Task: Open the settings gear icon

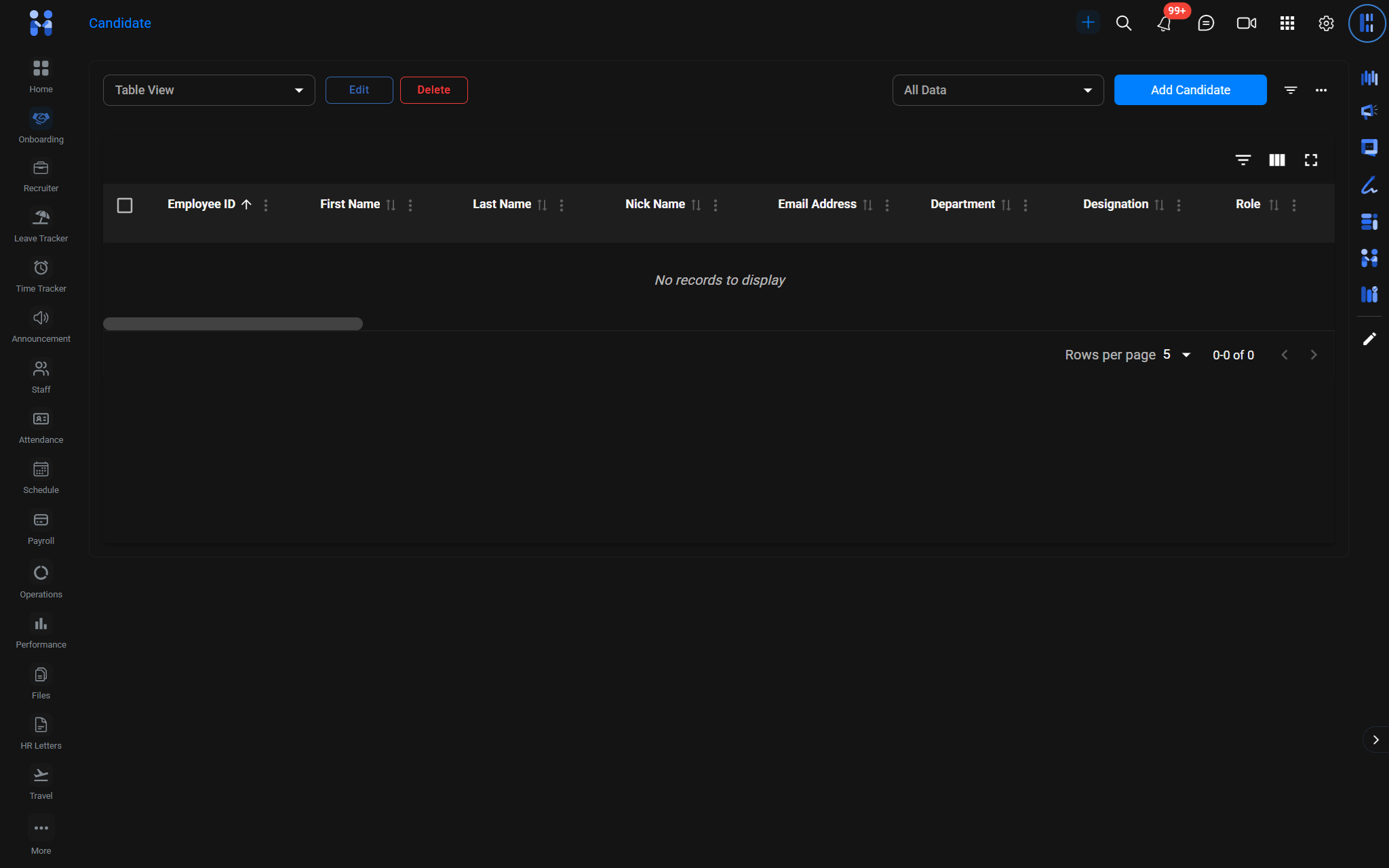Action: coord(1326,23)
